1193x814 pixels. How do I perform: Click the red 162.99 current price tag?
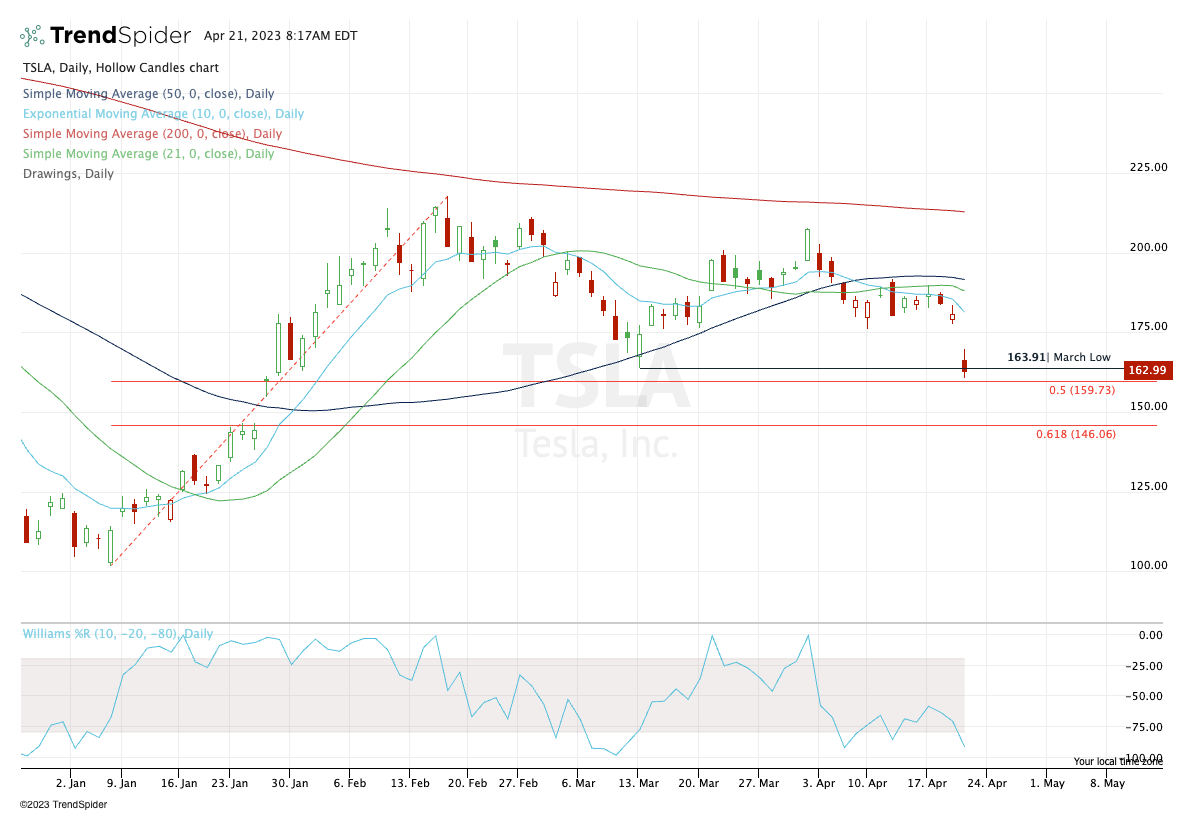pos(1147,370)
